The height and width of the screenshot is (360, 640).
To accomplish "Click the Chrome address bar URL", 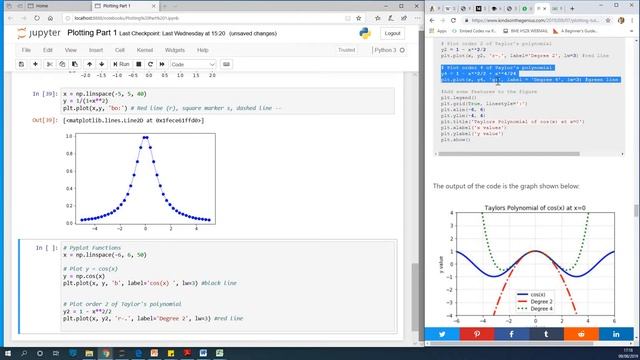I will 535,20.
